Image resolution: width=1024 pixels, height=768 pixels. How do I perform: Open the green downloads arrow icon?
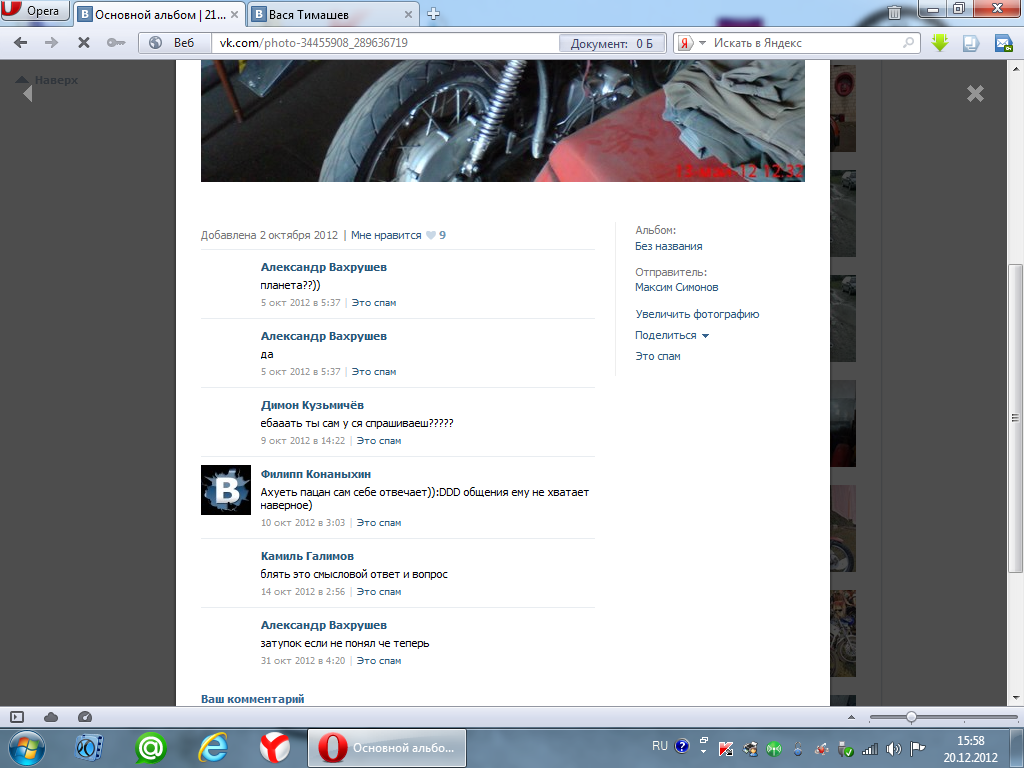[x=940, y=43]
